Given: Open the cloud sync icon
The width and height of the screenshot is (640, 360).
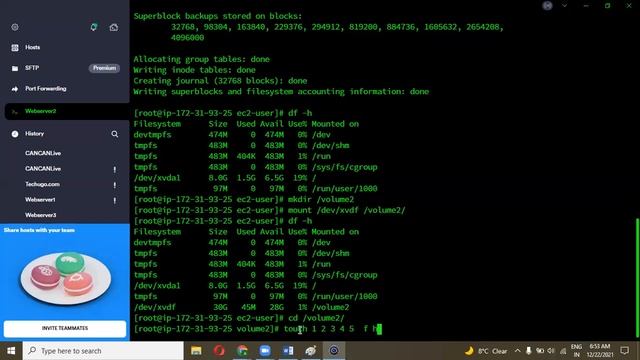Looking at the screenshot, I should click(x=114, y=27).
